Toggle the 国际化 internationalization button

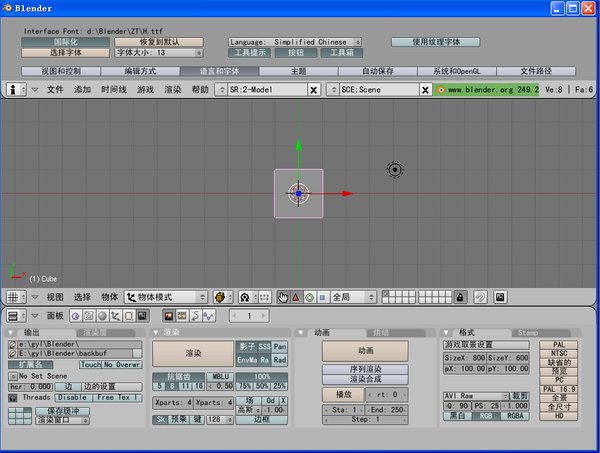(65, 42)
